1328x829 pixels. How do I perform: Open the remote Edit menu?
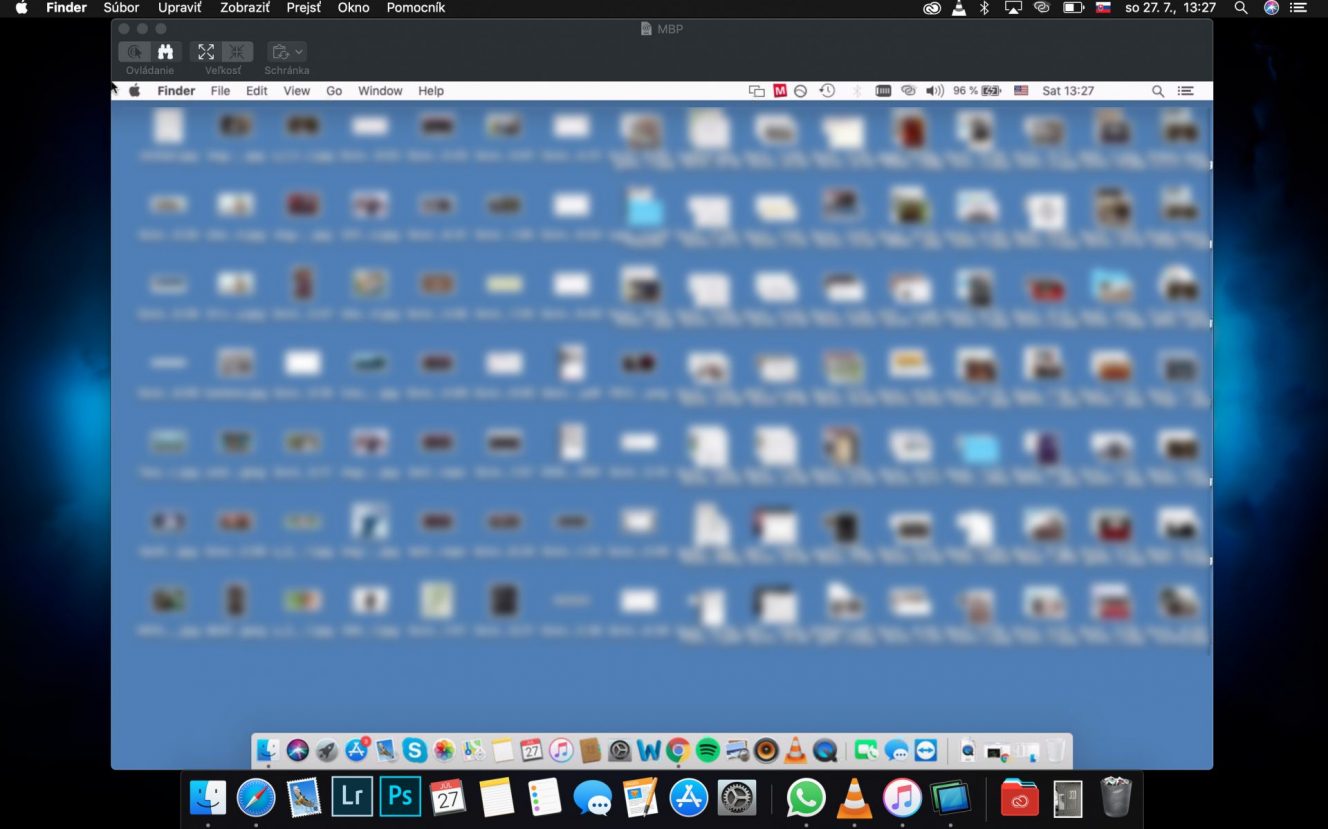[x=257, y=91]
